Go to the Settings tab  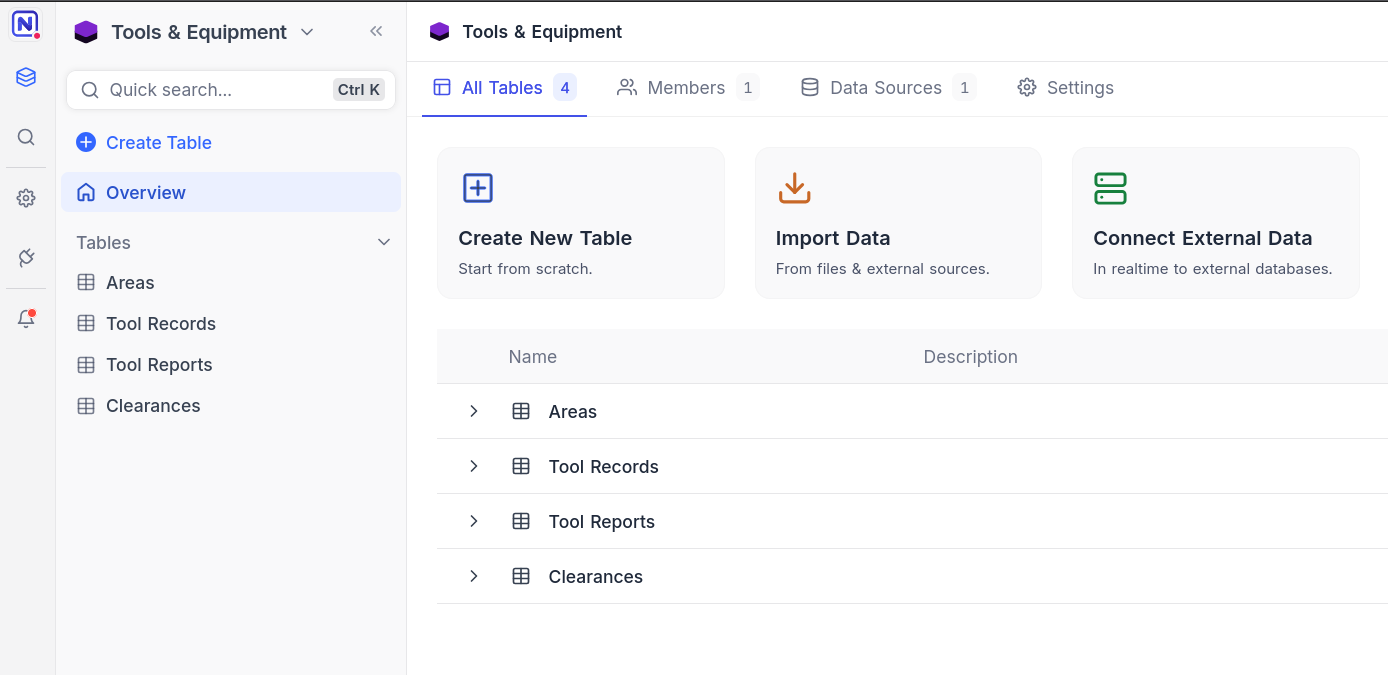(x=1066, y=88)
